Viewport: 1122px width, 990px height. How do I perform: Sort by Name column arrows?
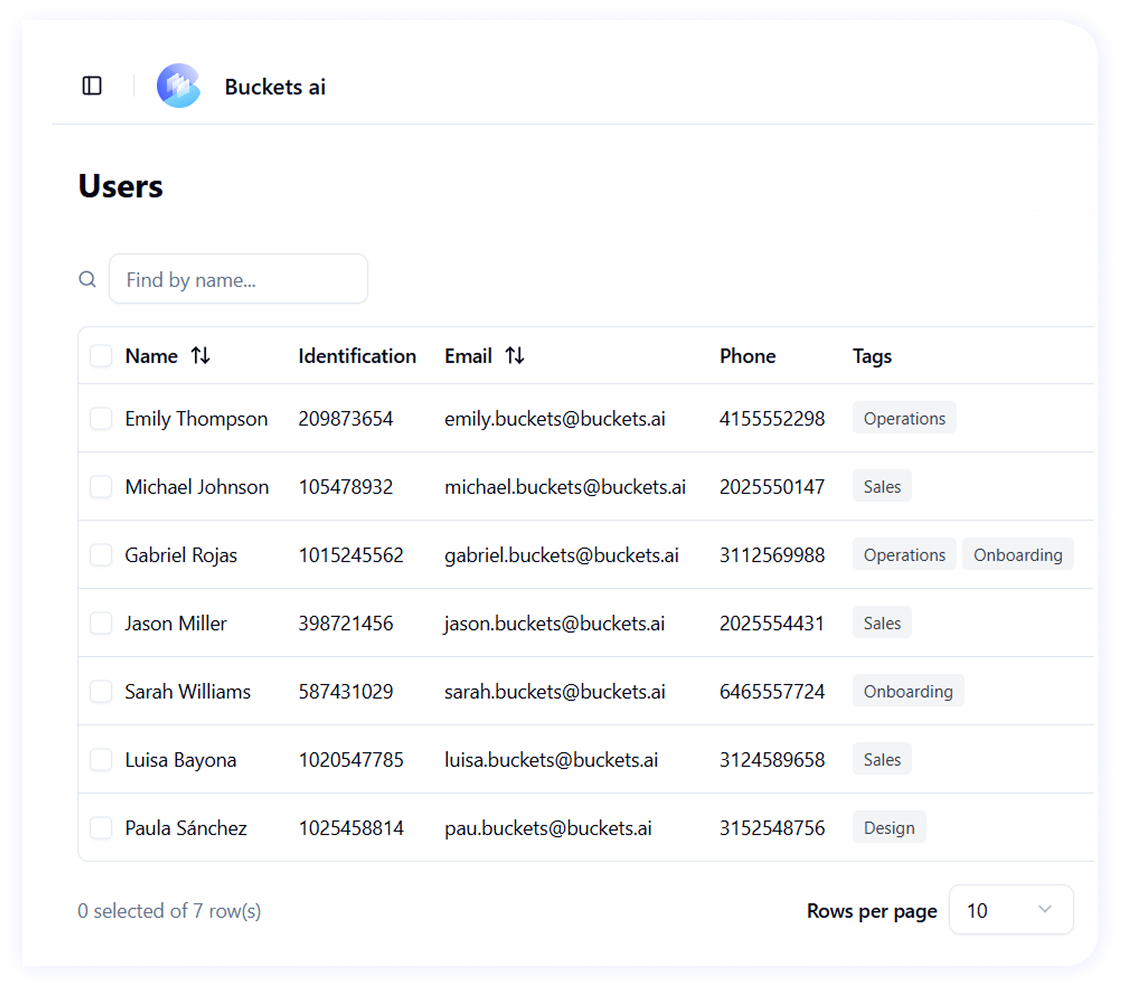coord(201,356)
